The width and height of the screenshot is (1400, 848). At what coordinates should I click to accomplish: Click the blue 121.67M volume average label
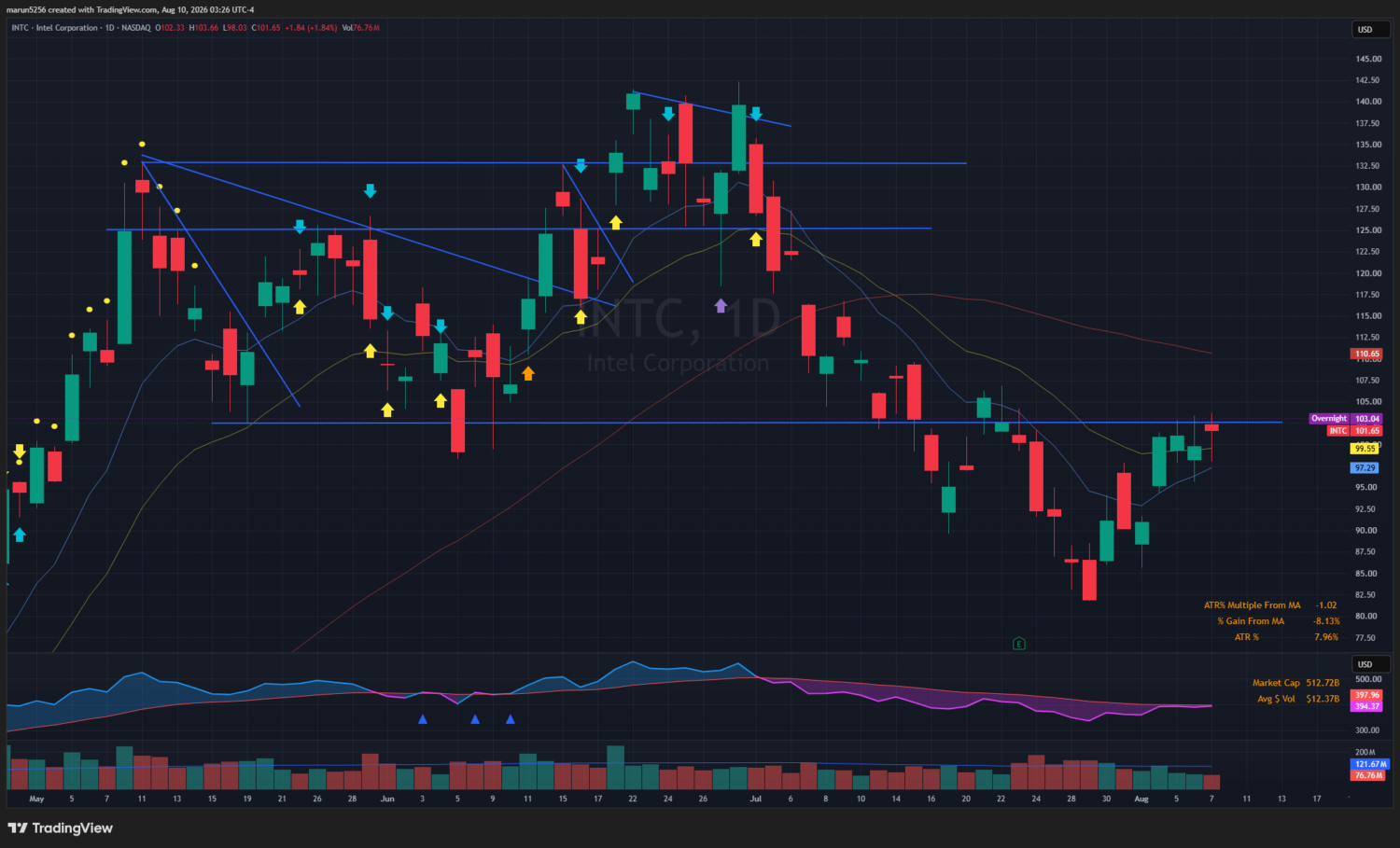pos(1370,764)
